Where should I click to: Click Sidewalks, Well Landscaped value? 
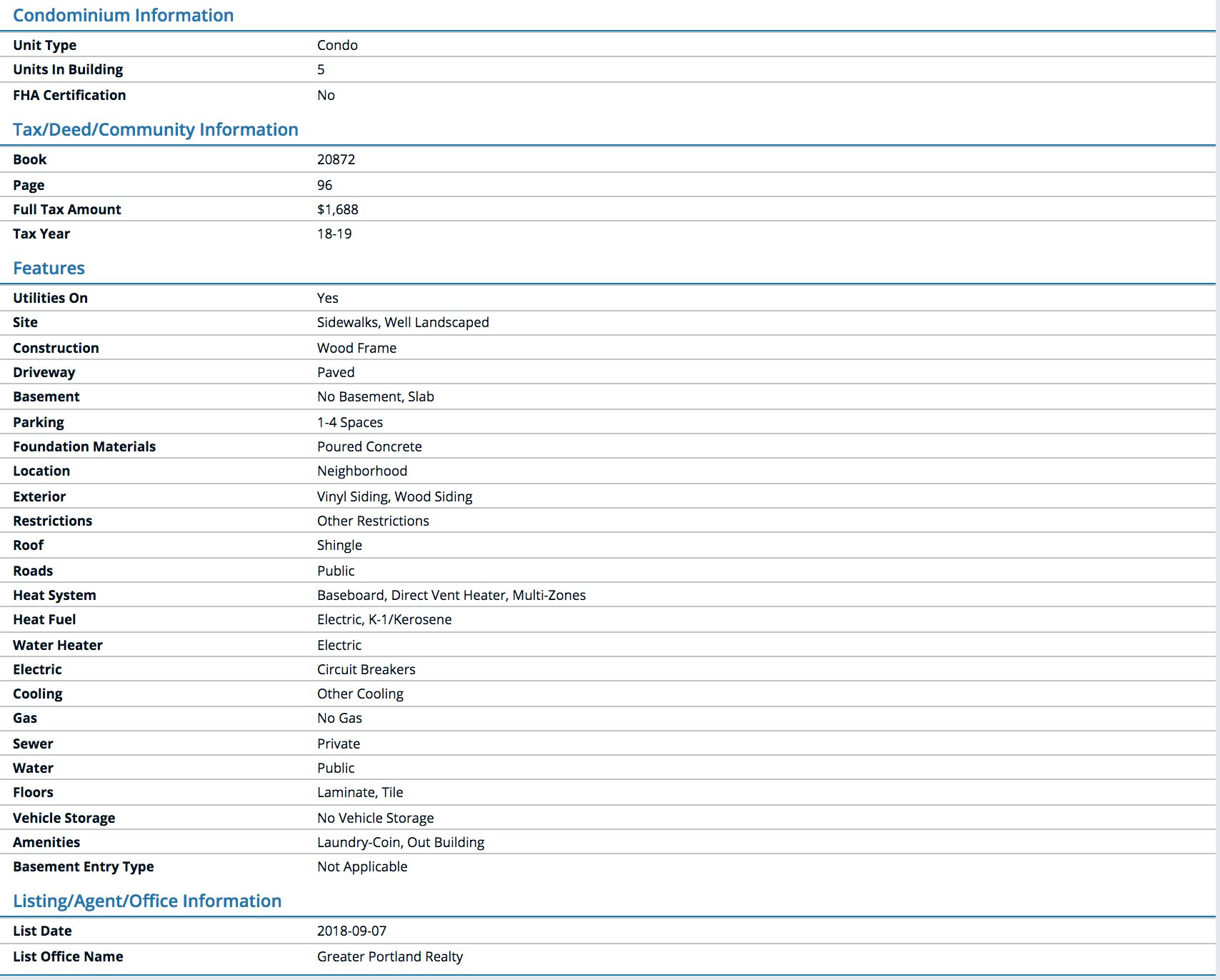(403, 322)
